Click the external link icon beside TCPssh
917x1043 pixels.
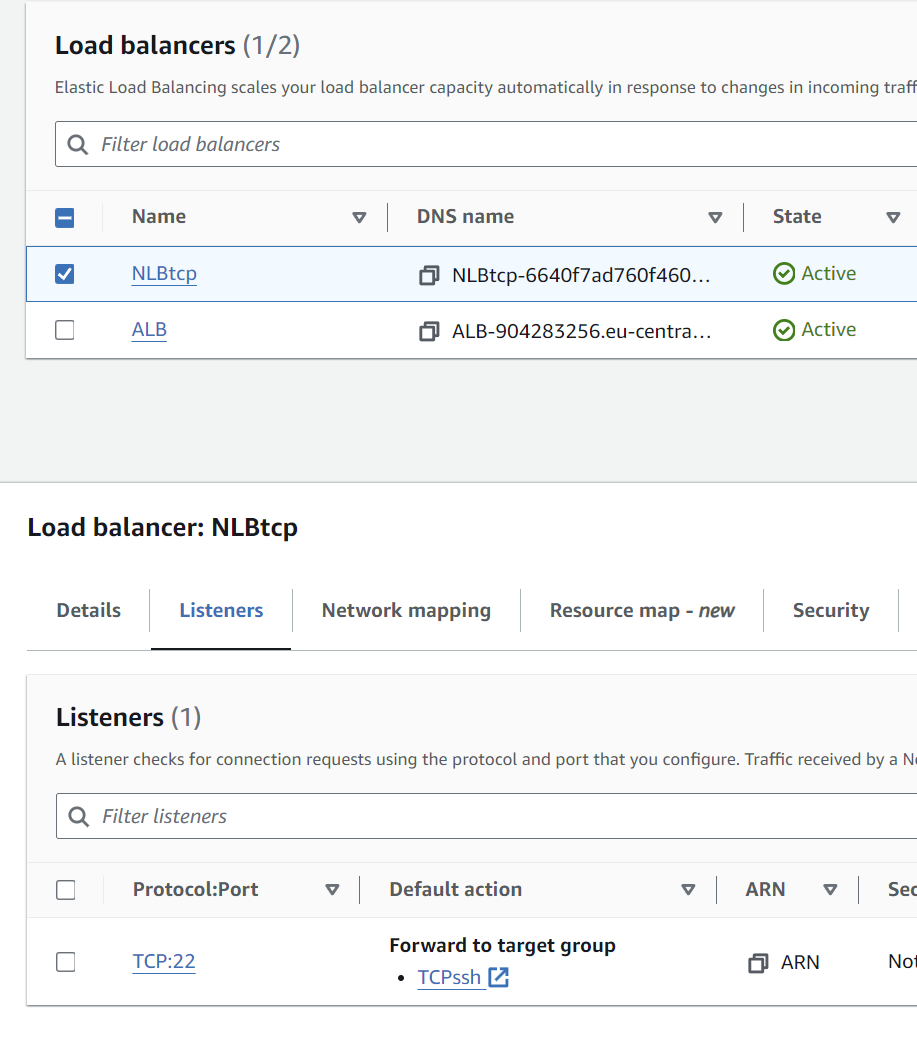[498, 978]
